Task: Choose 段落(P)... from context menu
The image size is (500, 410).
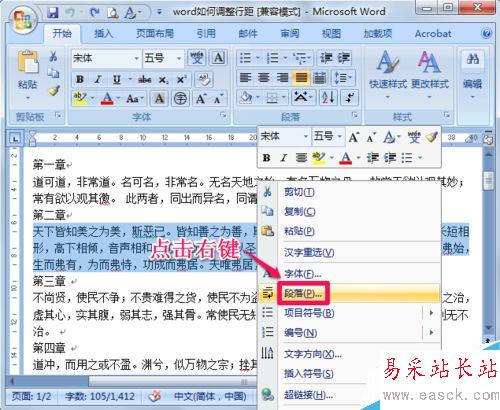Action: pyautogui.click(x=349, y=293)
